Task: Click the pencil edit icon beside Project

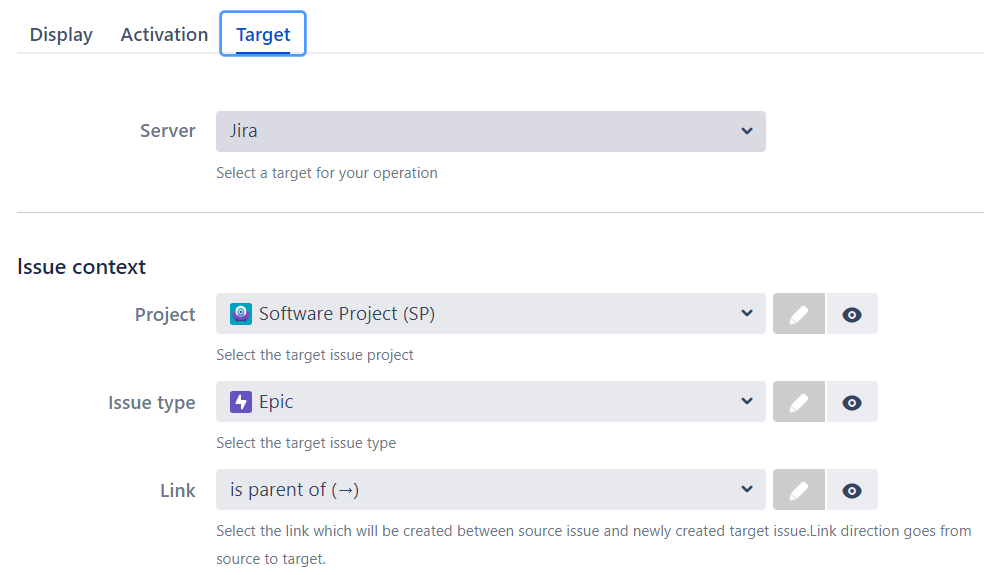Action: [799, 314]
